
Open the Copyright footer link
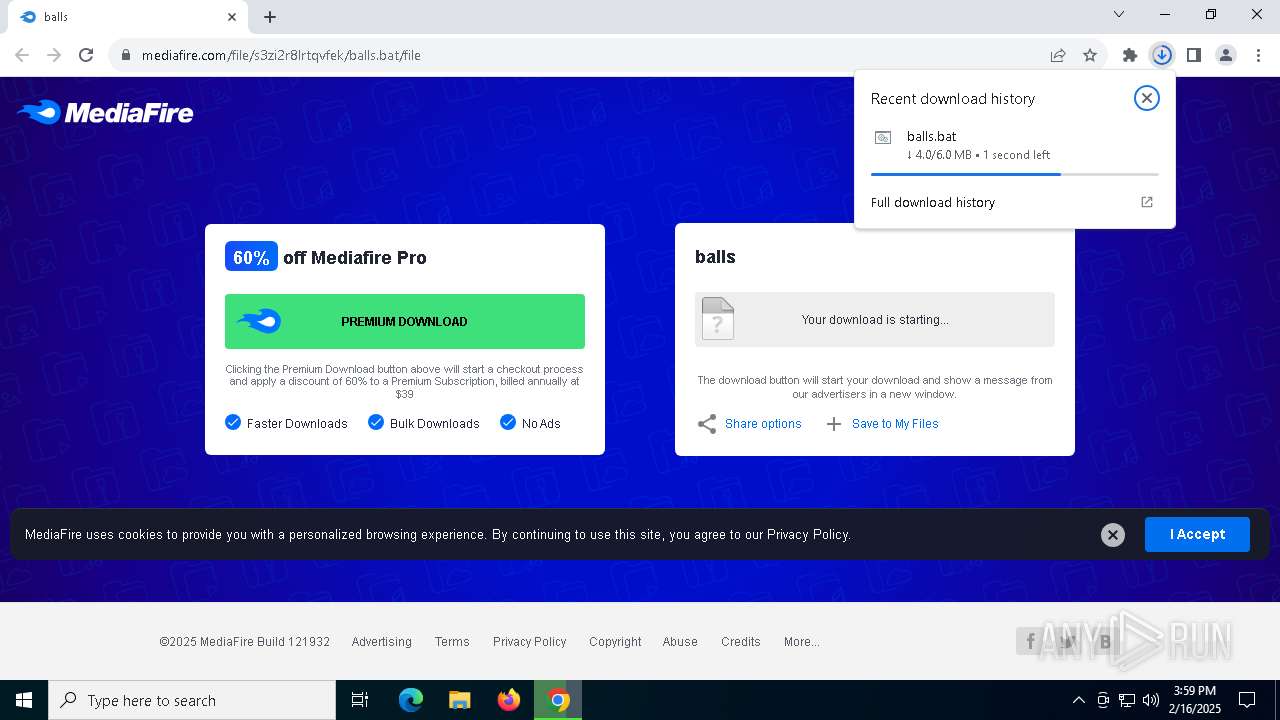(x=615, y=642)
